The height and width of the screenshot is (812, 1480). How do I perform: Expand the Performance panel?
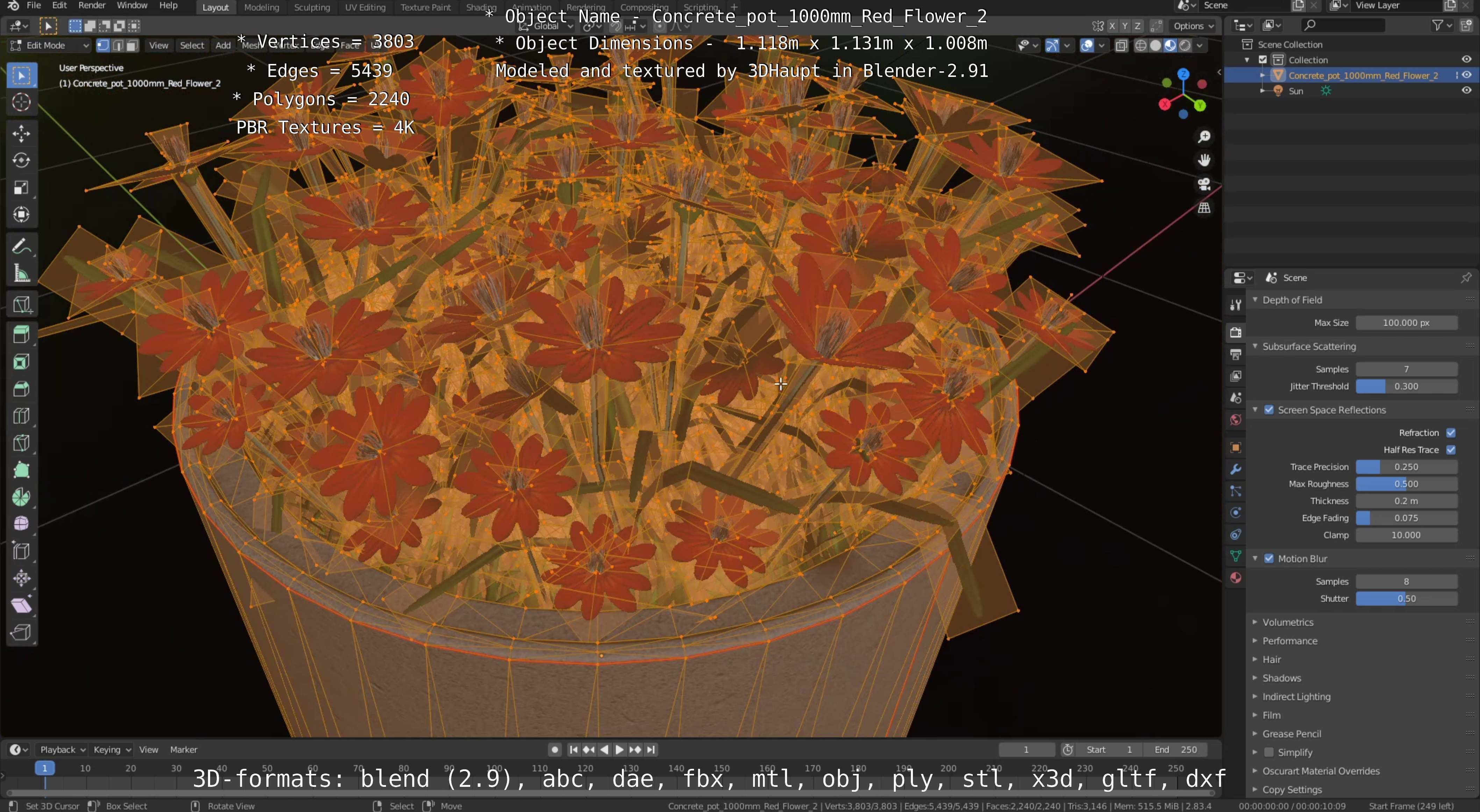(1289, 641)
